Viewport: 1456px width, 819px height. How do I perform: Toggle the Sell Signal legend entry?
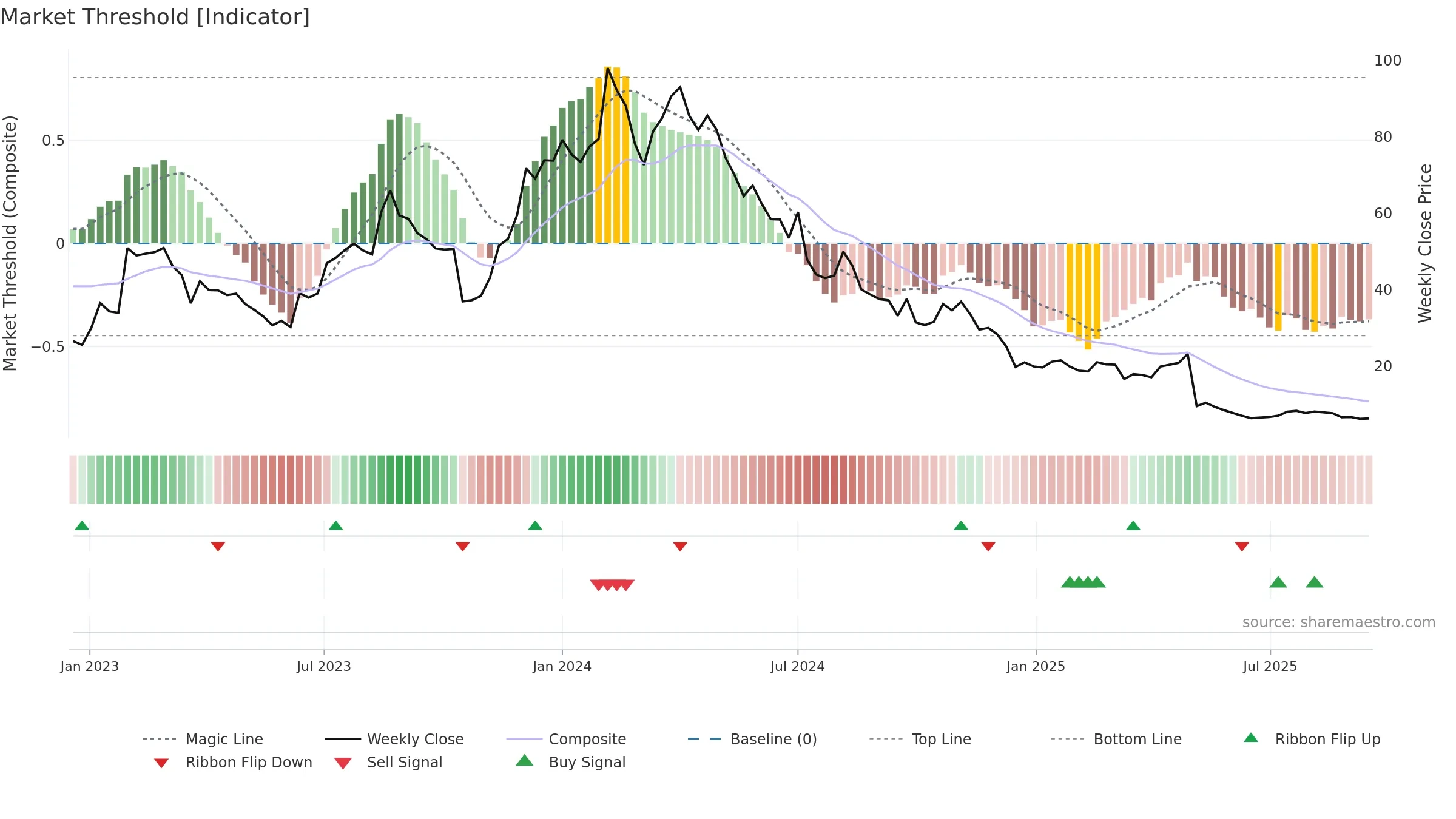click(388, 762)
